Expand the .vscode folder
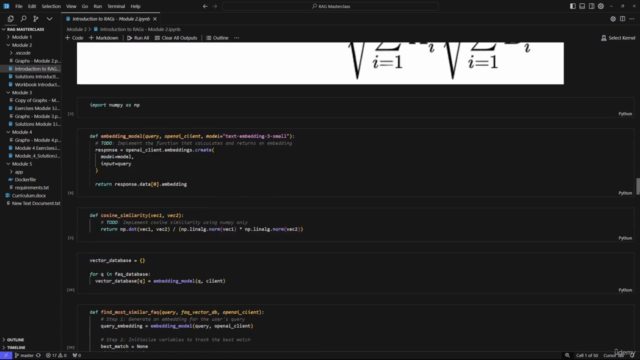640x360 pixels. coord(22,53)
